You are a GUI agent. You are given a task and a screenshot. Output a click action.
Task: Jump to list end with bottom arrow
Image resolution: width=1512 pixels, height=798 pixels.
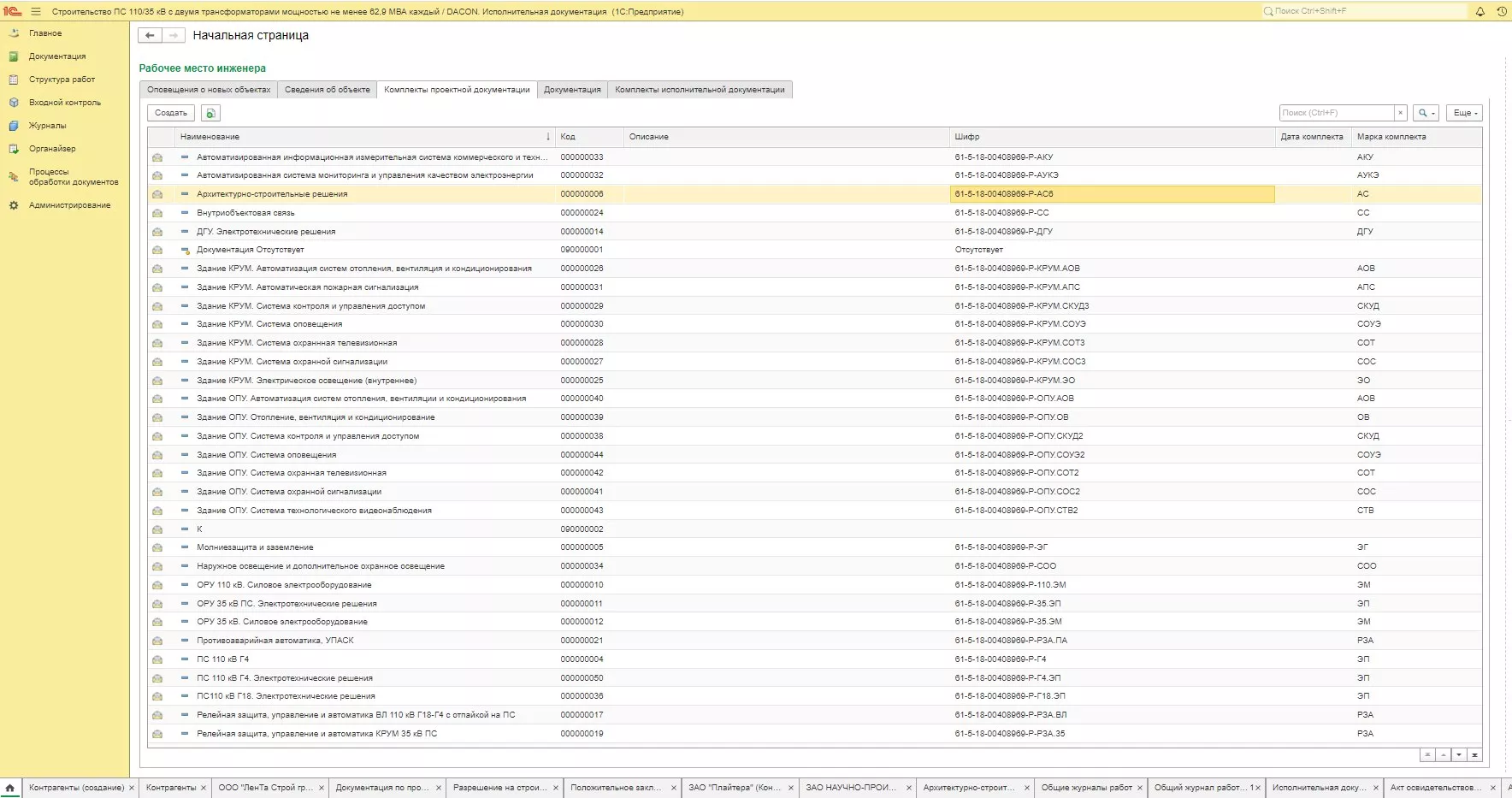[x=1474, y=755]
